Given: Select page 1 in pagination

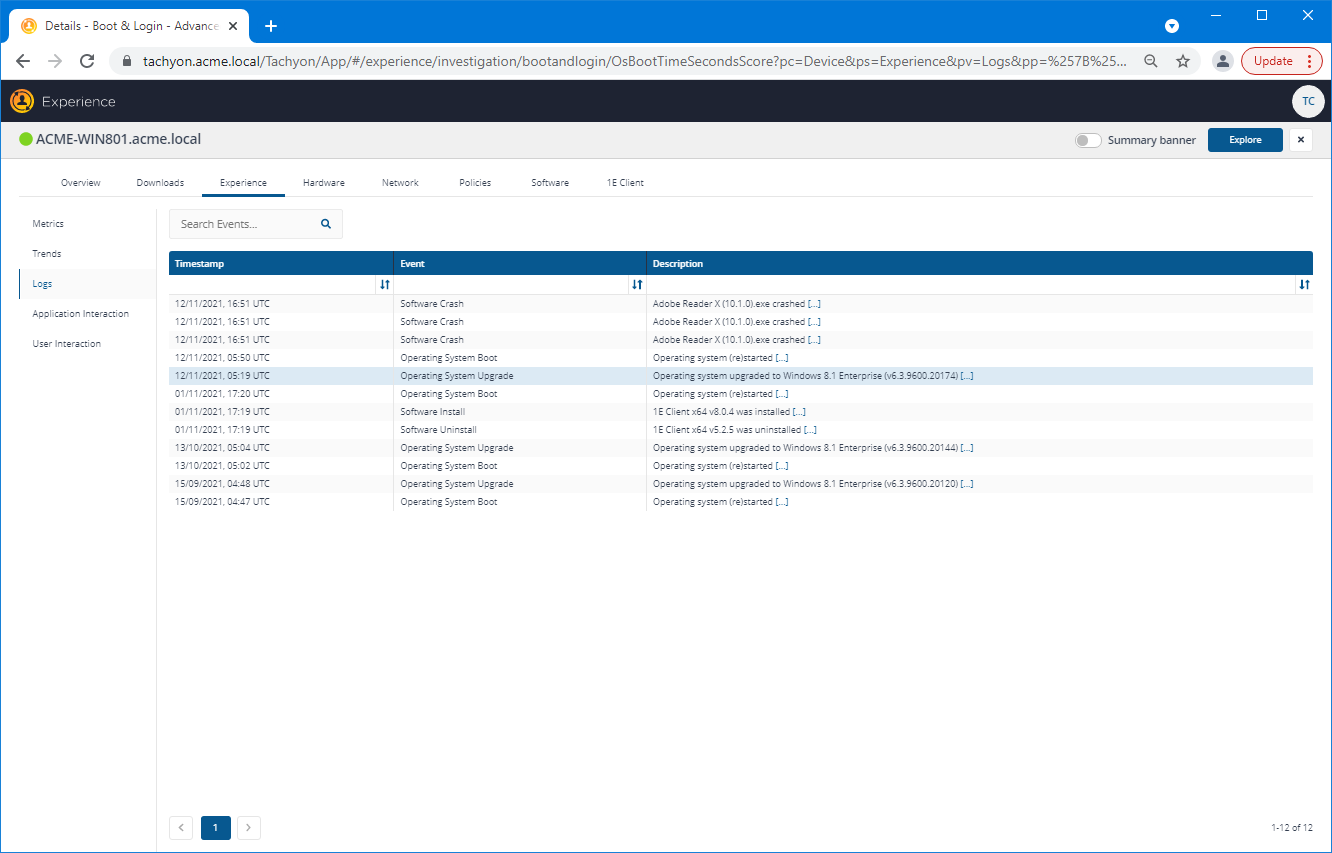Looking at the screenshot, I should (x=215, y=827).
